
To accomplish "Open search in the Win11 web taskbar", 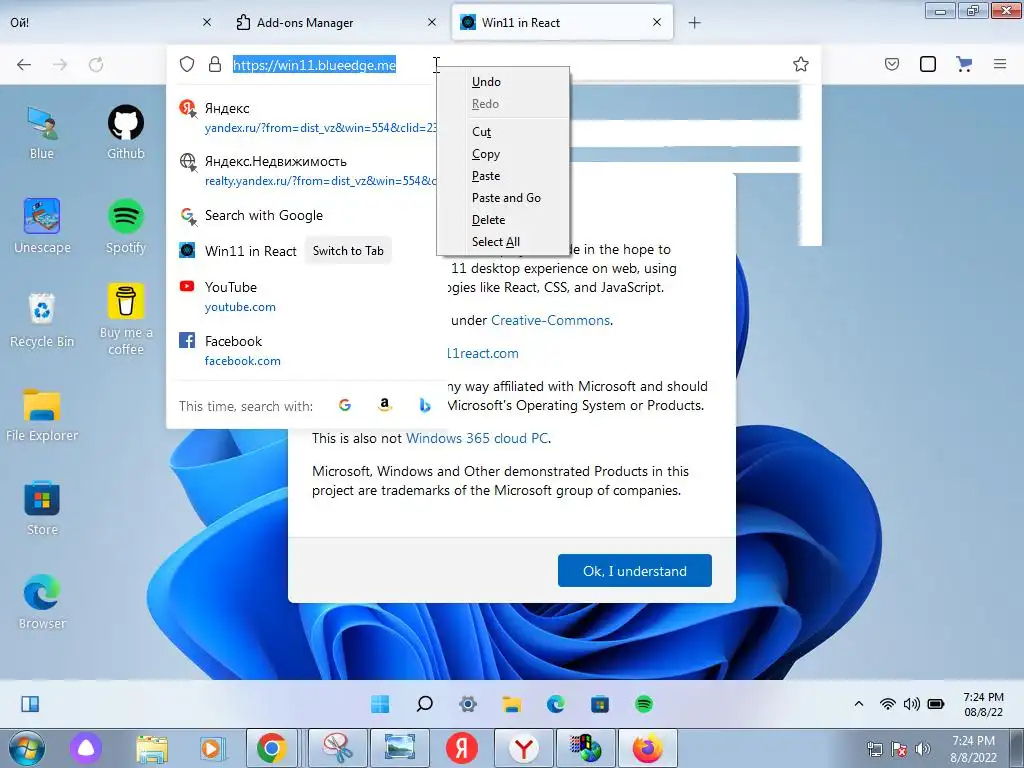I will (x=424, y=704).
